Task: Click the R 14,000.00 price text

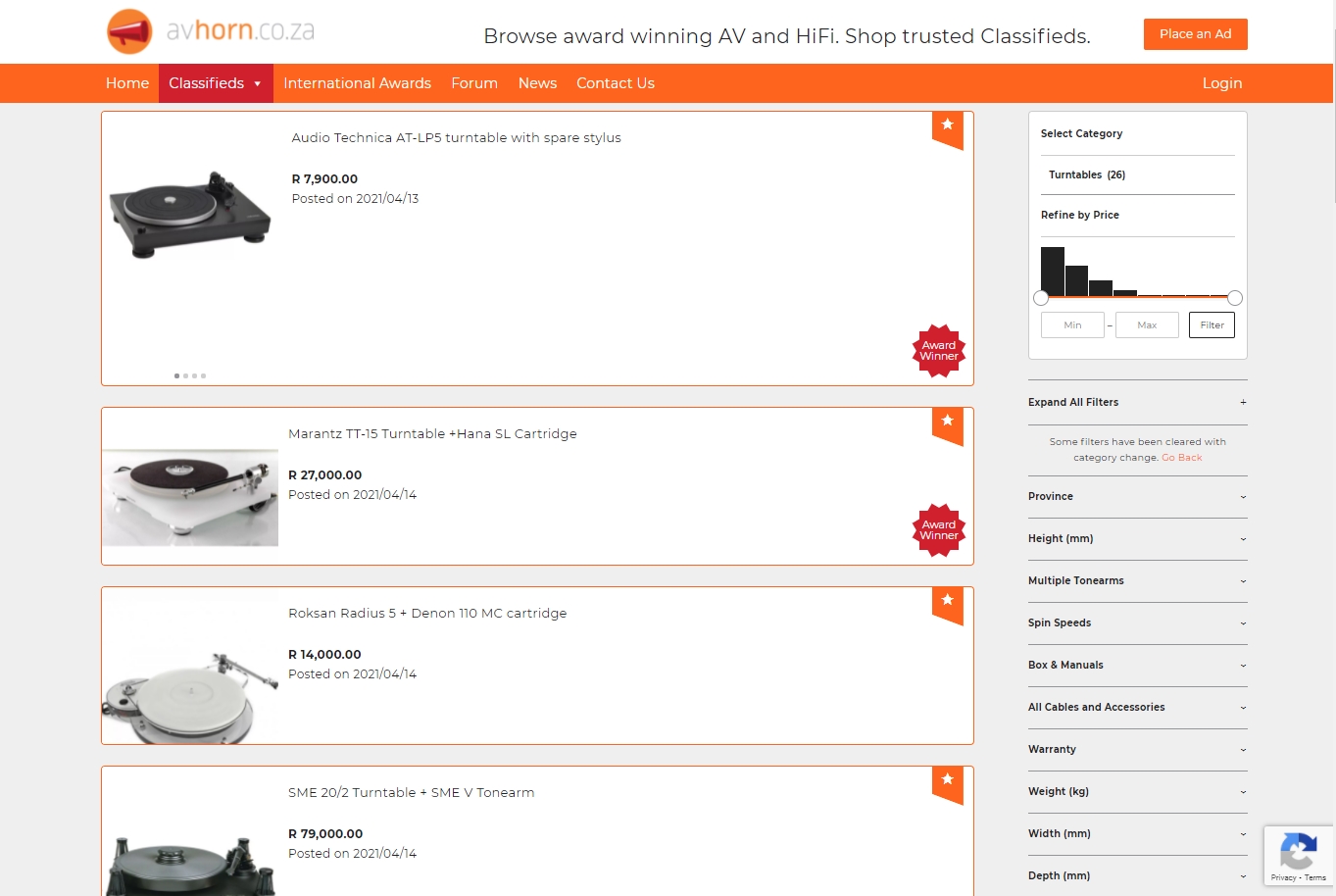Action: (324, 654)
